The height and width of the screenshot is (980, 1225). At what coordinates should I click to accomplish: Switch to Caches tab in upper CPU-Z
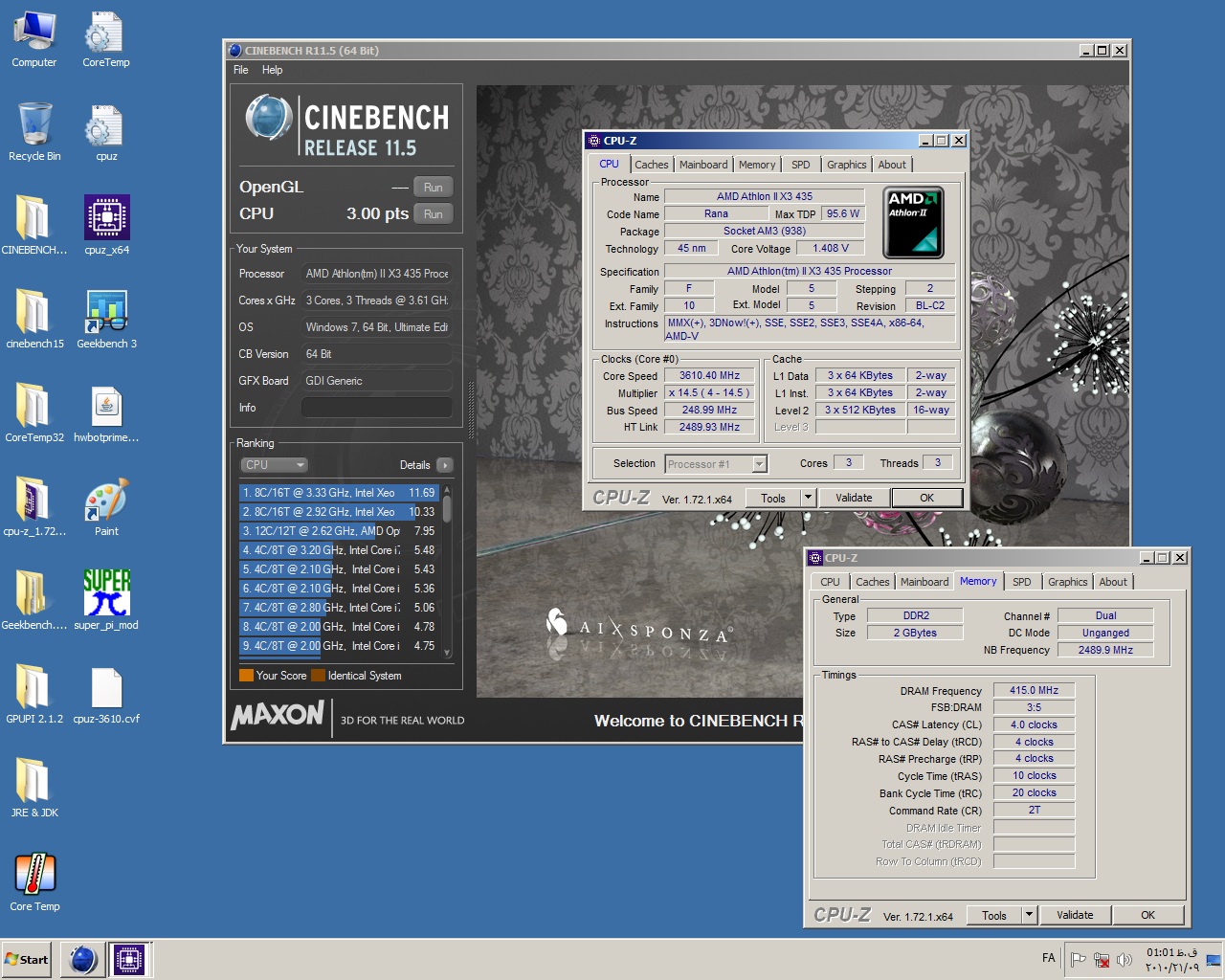pyautogui.click(x=652, y=165)
